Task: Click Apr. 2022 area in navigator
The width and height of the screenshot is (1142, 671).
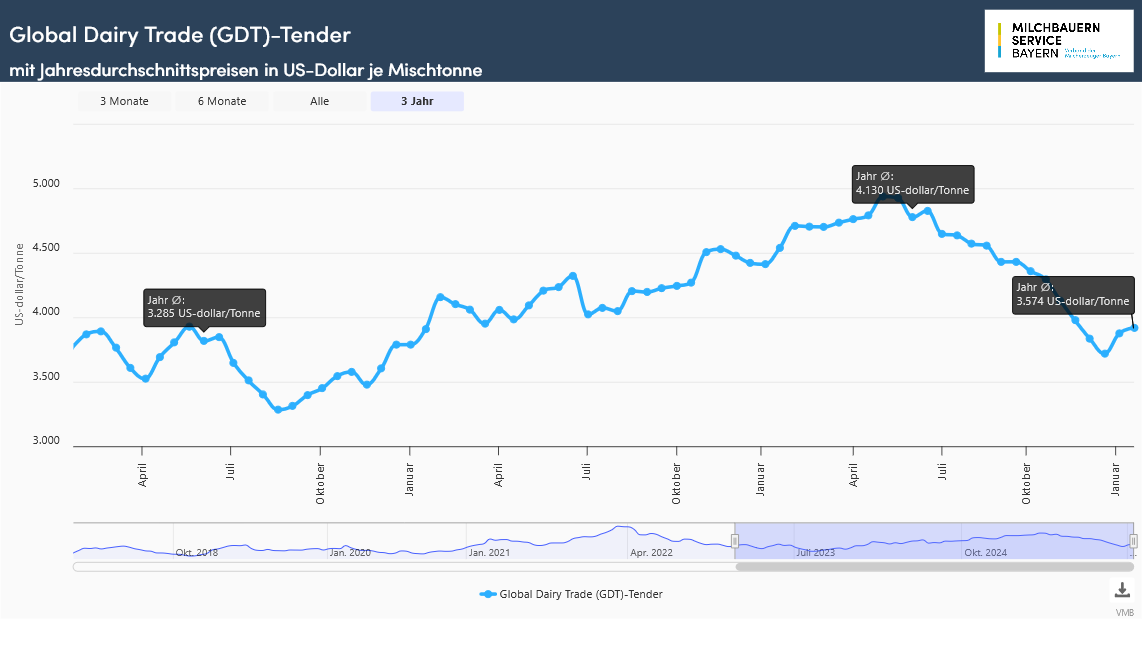Action: click(x=650, y=552)
